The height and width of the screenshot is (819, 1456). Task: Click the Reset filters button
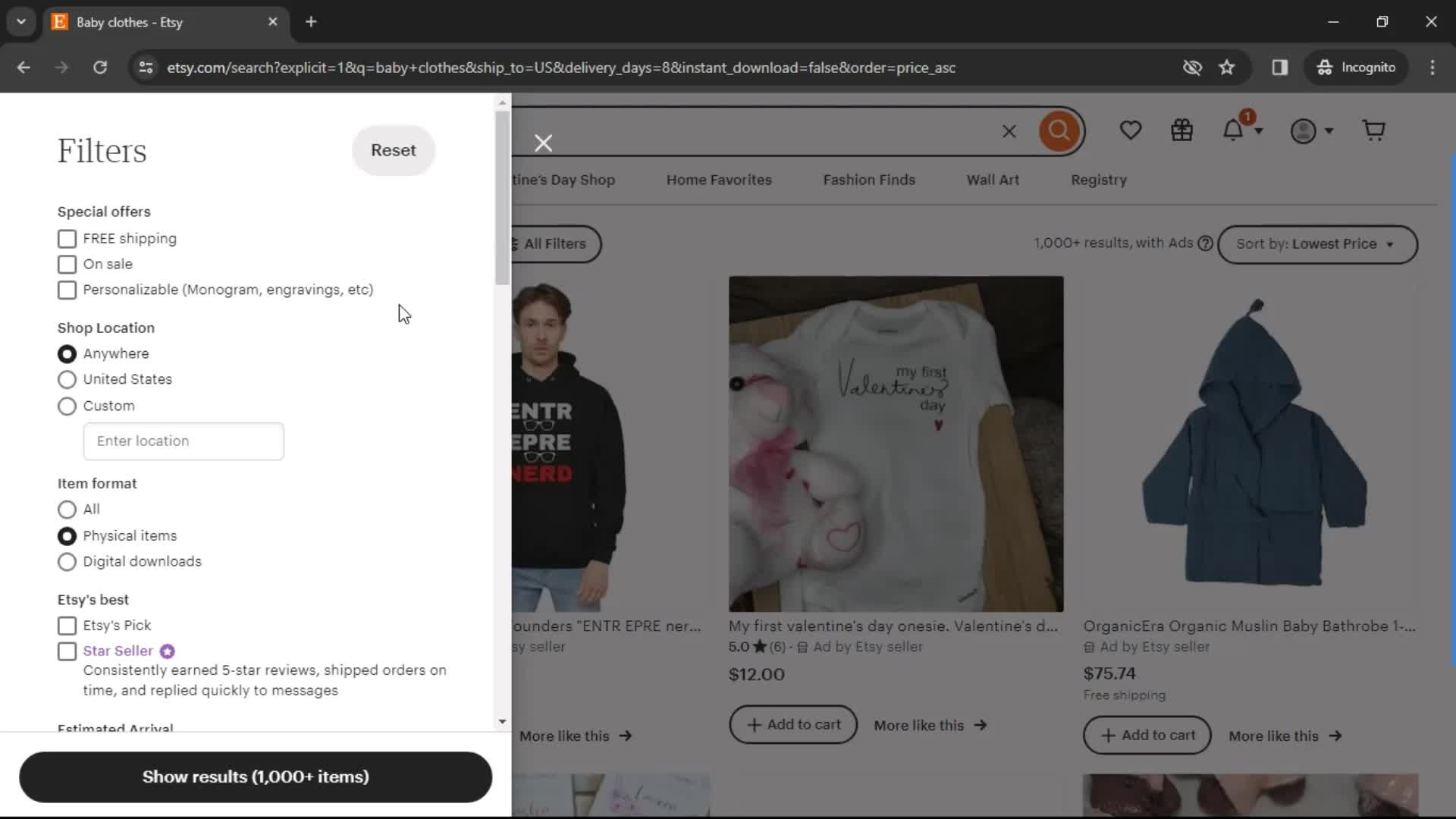click(393, 150)
